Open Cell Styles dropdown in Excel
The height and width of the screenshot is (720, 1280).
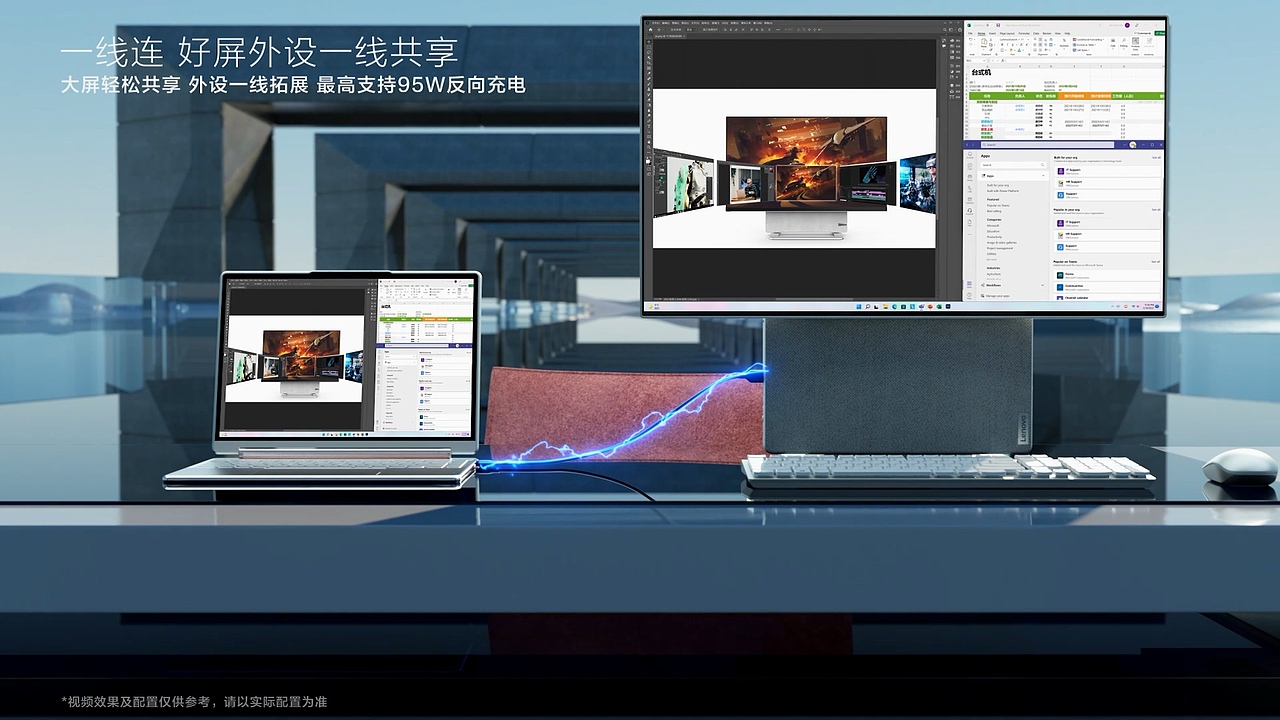coord(1083,50)
